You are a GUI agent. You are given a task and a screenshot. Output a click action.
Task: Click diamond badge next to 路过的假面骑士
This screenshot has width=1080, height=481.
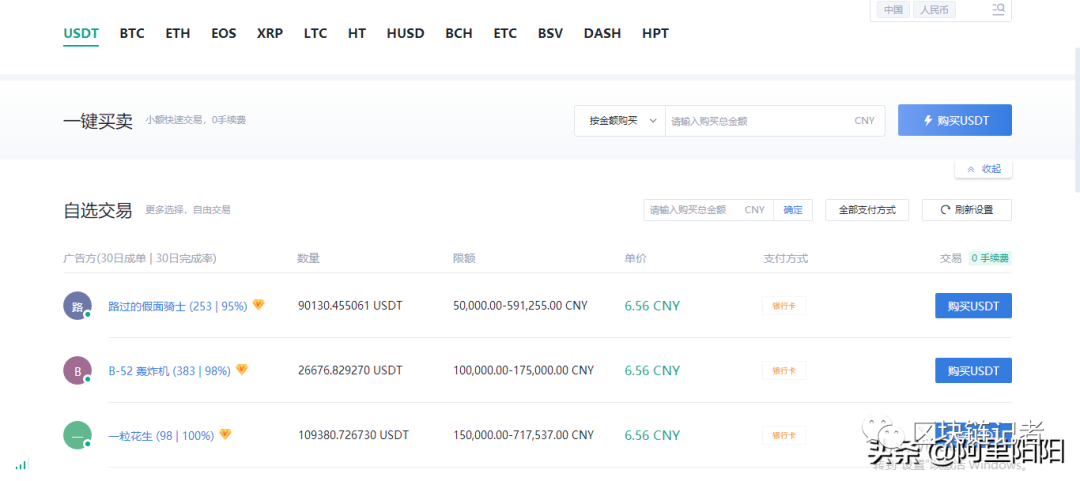(258, 305)
